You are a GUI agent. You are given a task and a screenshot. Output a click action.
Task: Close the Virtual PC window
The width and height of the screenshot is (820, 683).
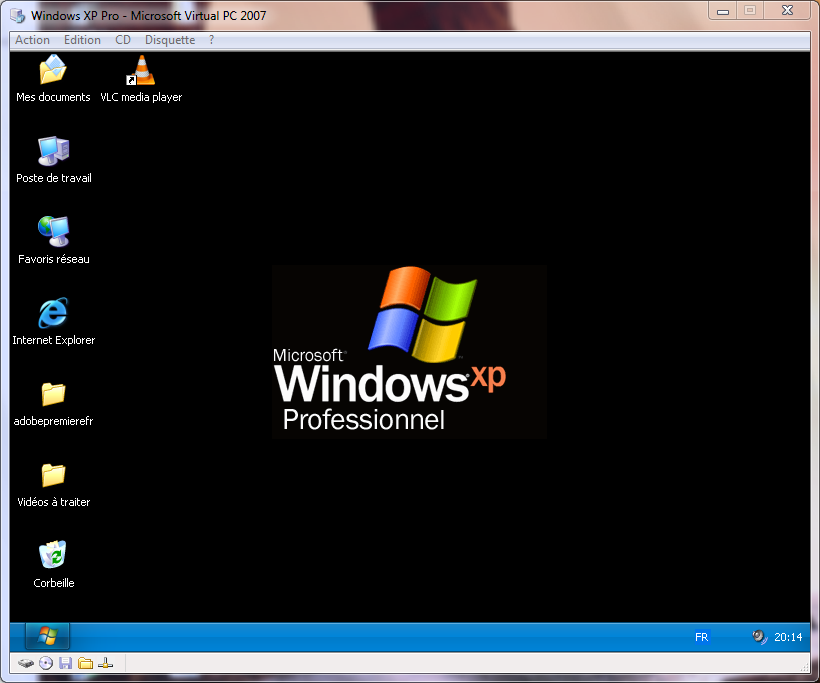(x=788, y=10)
